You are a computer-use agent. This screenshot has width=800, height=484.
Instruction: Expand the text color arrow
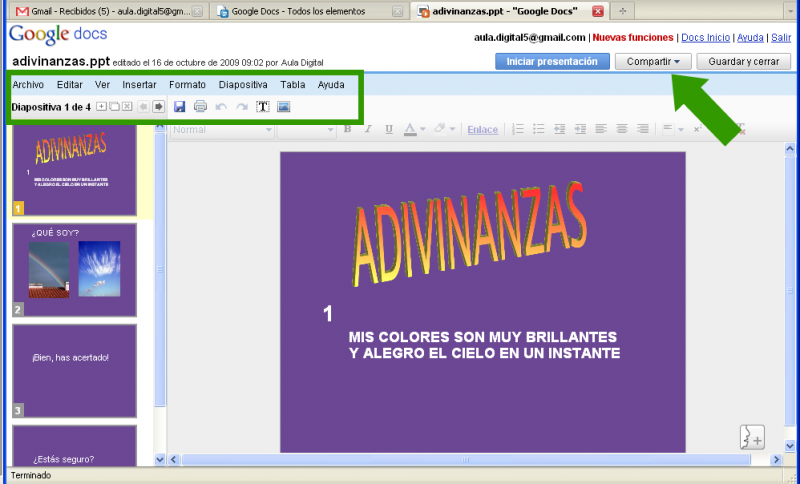coord(422,130)
